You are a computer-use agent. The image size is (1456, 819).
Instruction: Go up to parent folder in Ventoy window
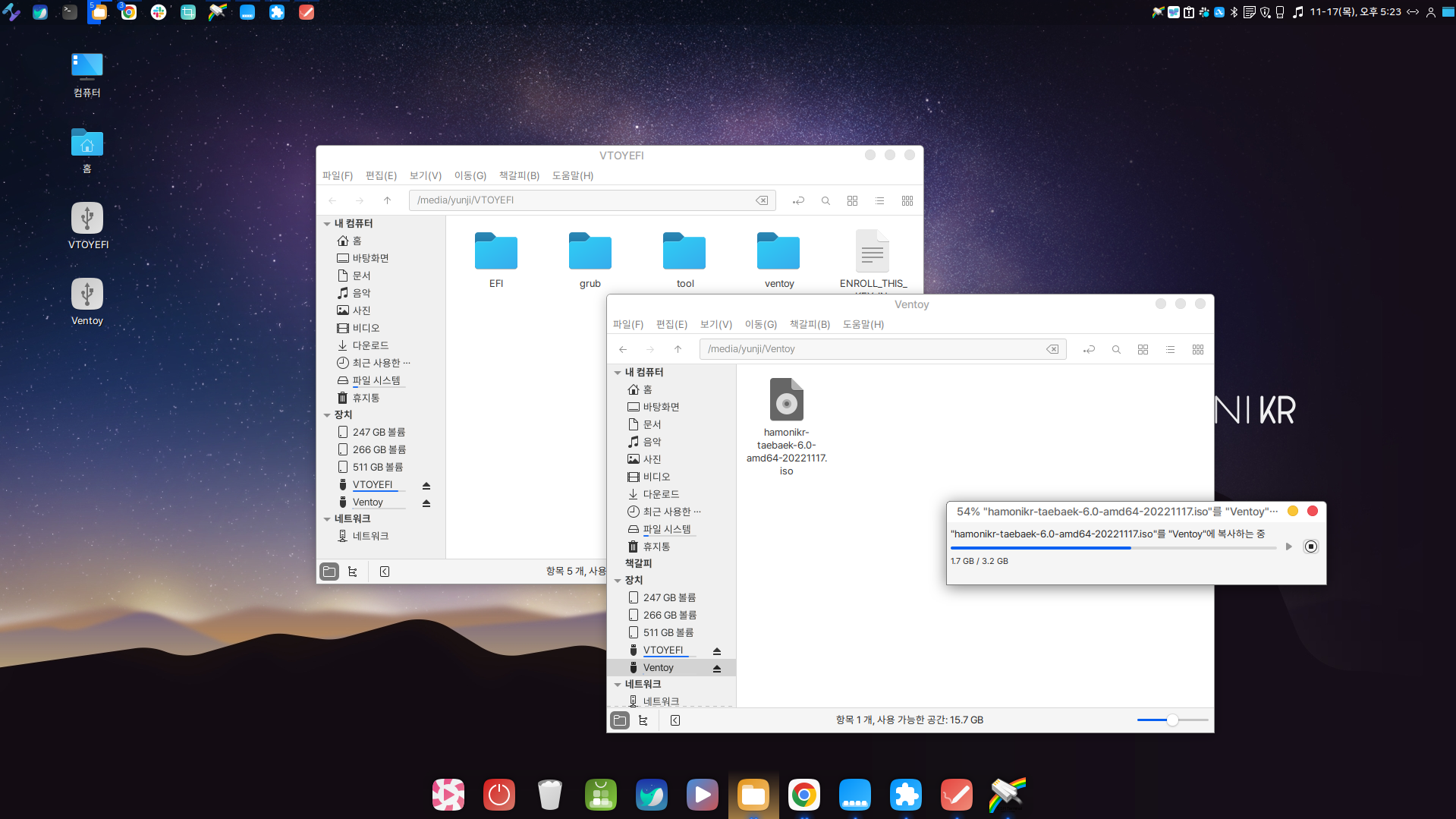[x=678, y=349]
